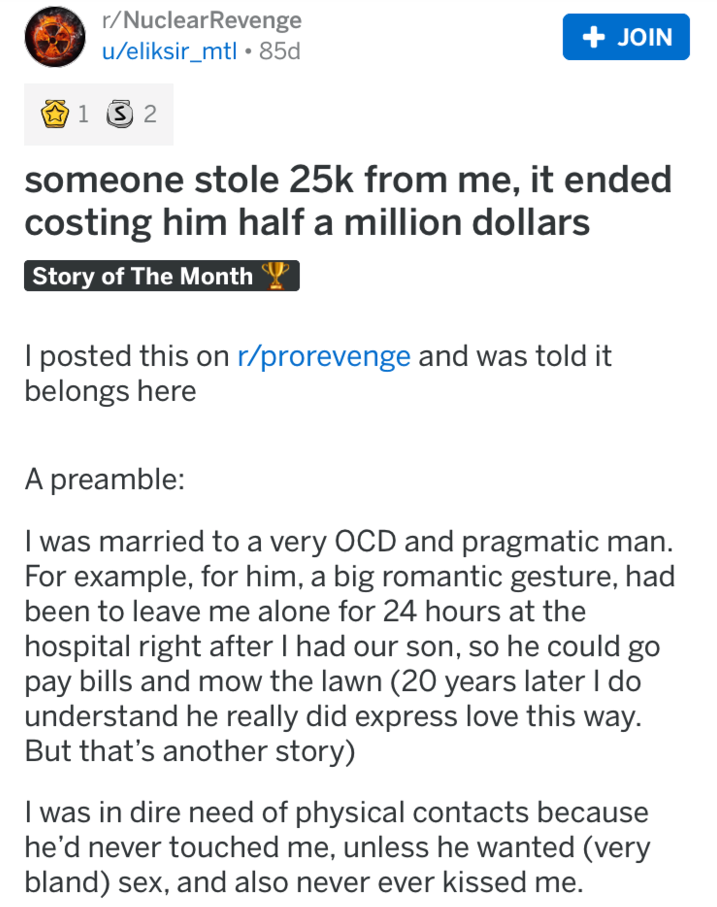This screenshot has height=907, width=717.
Task: Click the silver award count "2"
Action: click(x=149, y=114)
